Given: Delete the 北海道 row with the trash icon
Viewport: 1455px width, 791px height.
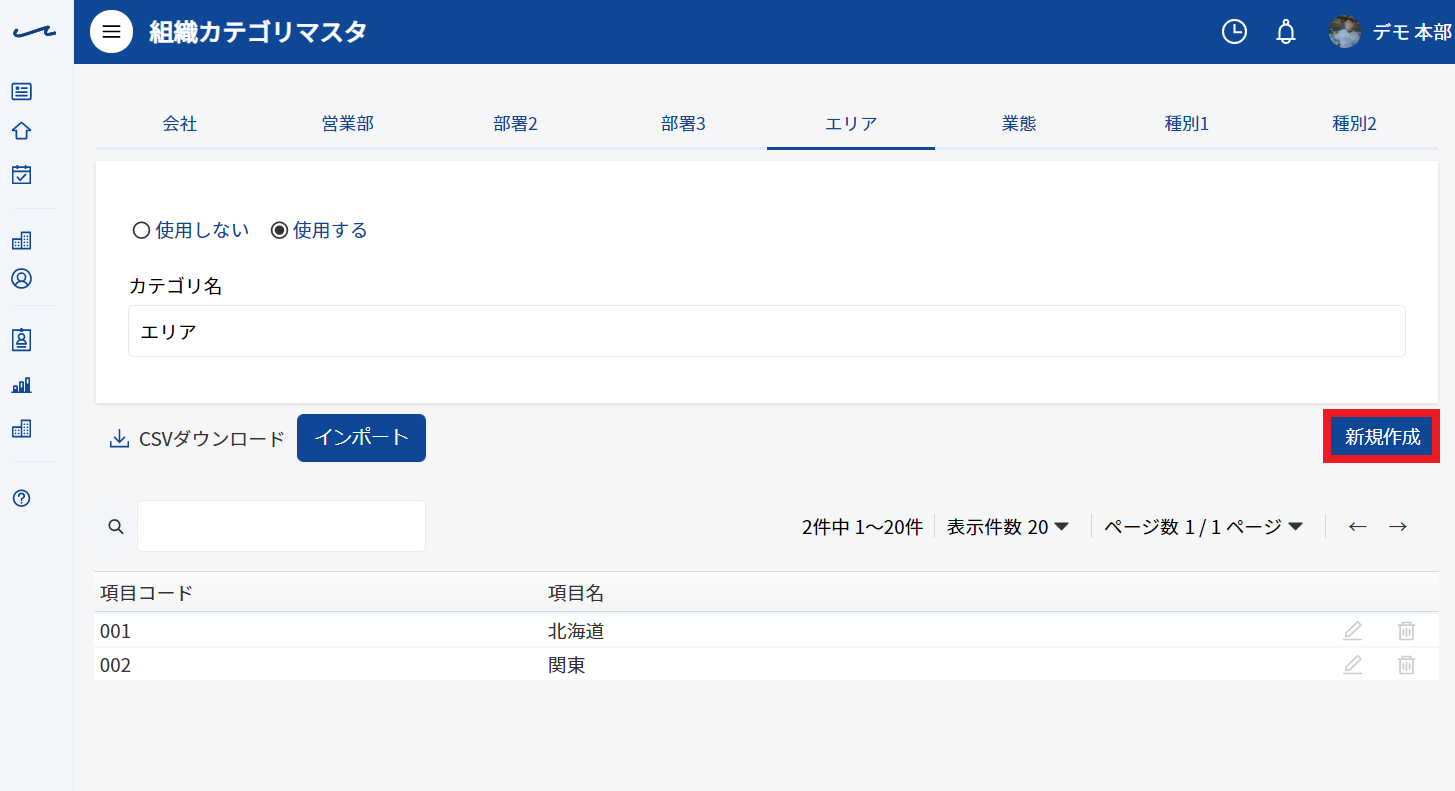Looking at the screenshot, I should [x=1406, y=631].
